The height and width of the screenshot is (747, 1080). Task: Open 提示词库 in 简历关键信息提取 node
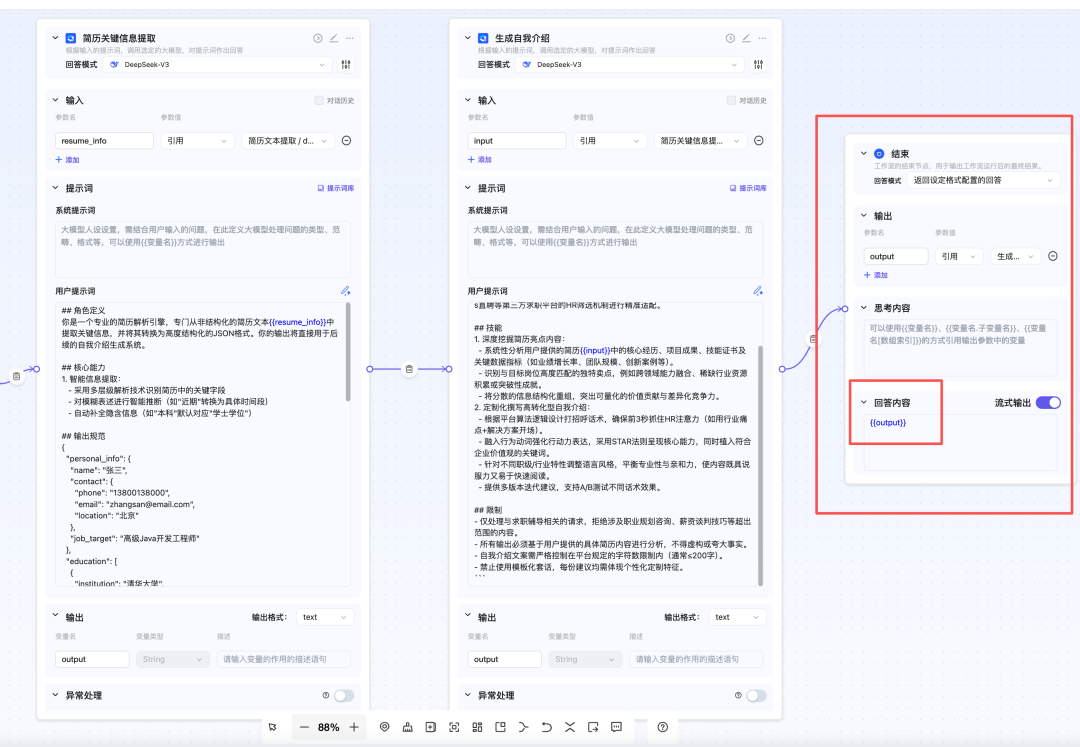(x=336, y=188)
